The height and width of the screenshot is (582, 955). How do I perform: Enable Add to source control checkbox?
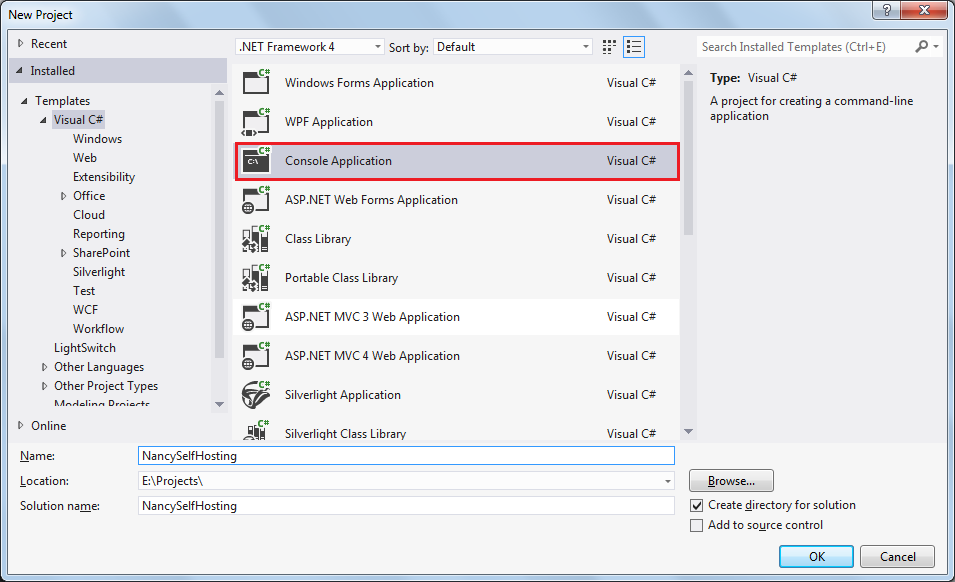(x=697, y=526)
